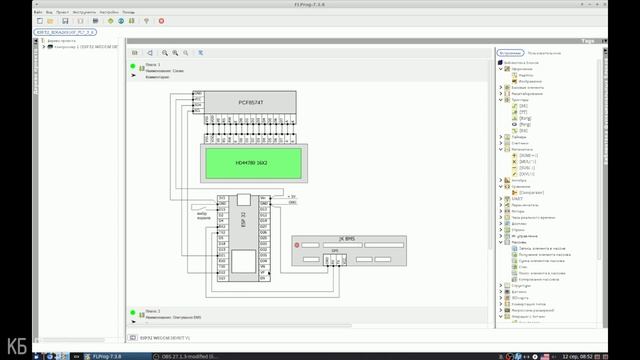Click the board icon beside Плата 2 header
Viewport: 640px width, 360px height.
click(142, 315)
